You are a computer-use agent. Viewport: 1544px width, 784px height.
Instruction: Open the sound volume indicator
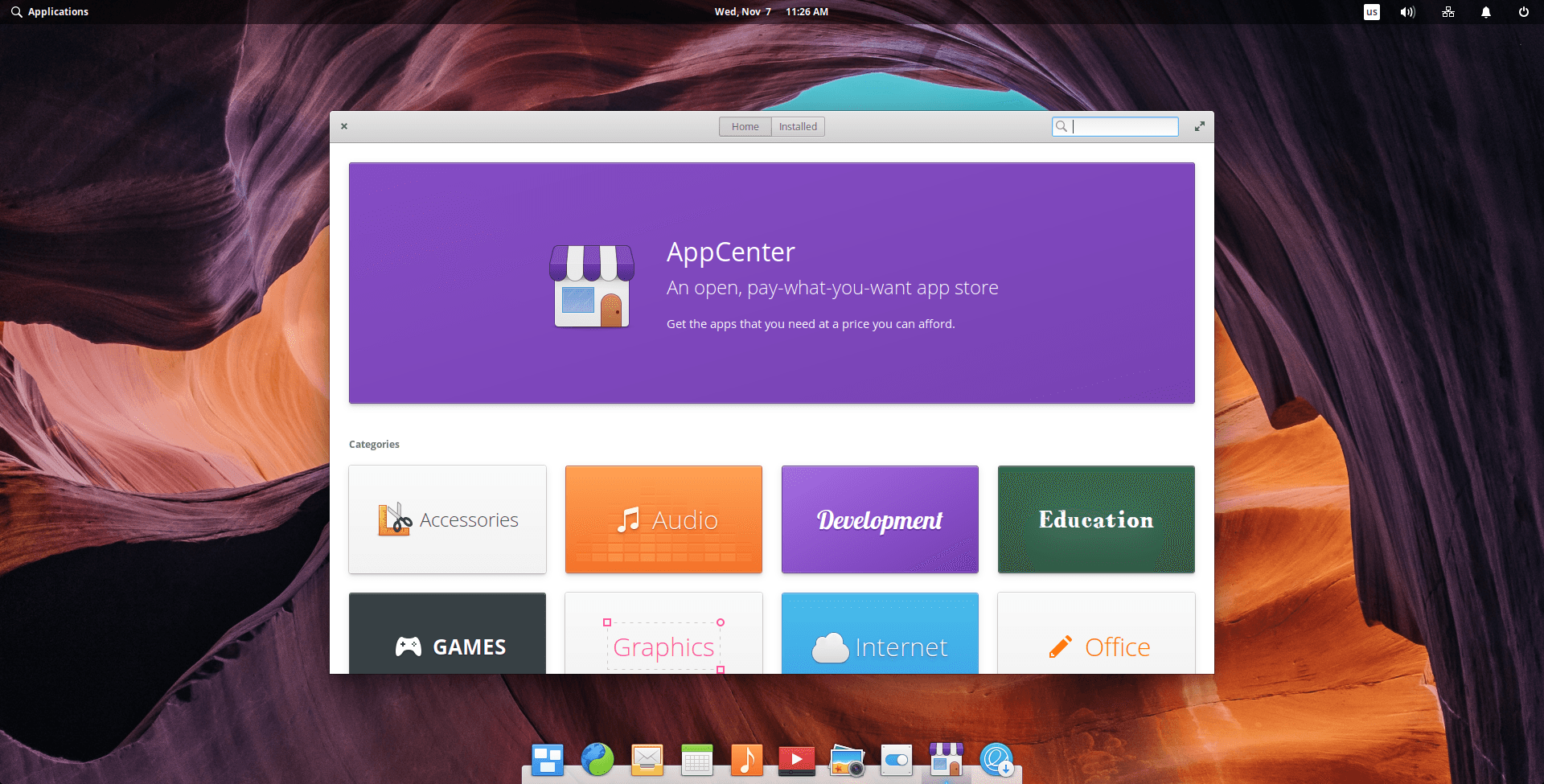click(x=1407, y=12)
